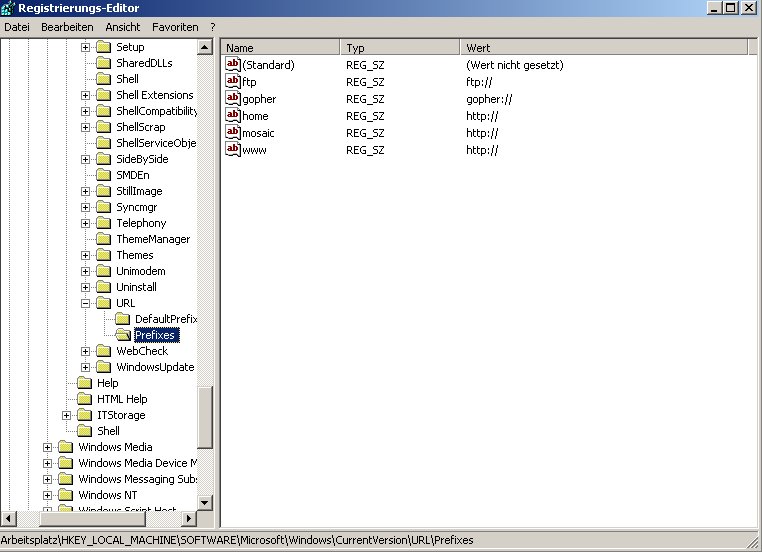The width and height of the screenshot is (762, 552).
Task: Click the tree's horizontal scrollbar right arrow
Action: (190, 518)
